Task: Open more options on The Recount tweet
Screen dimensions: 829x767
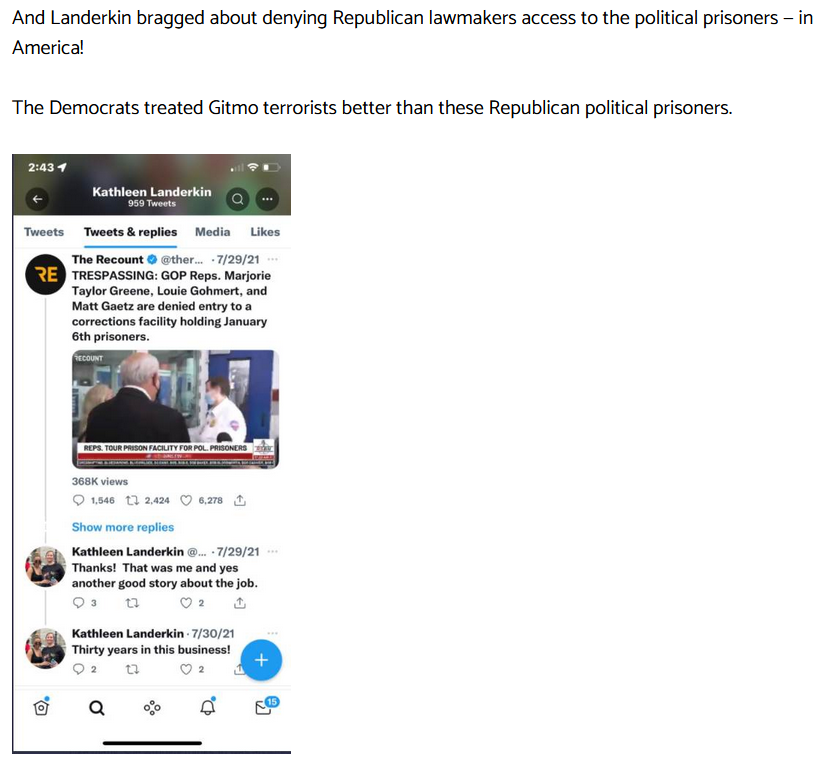Action: coord(273,259)
